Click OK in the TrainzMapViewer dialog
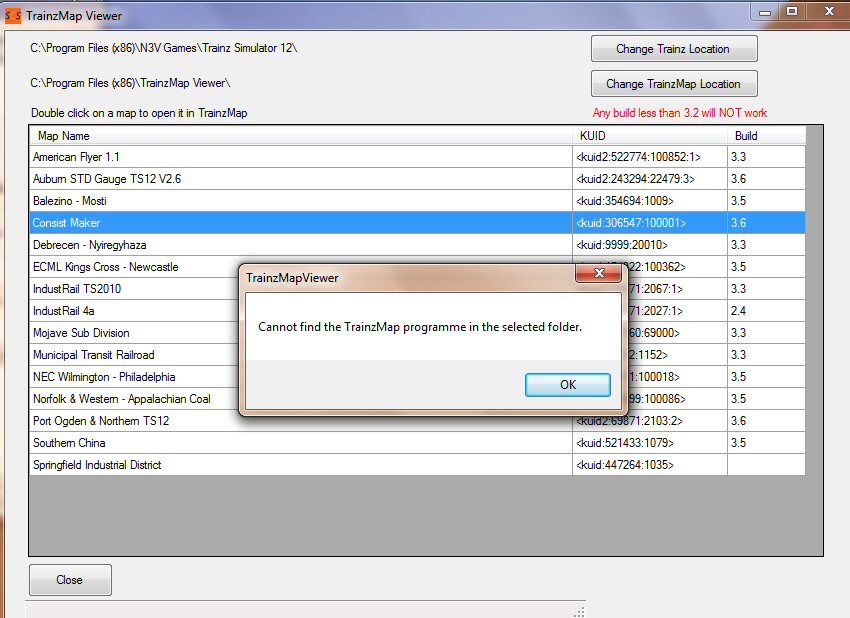Screen dimensions: 850x618 point(568,384)
